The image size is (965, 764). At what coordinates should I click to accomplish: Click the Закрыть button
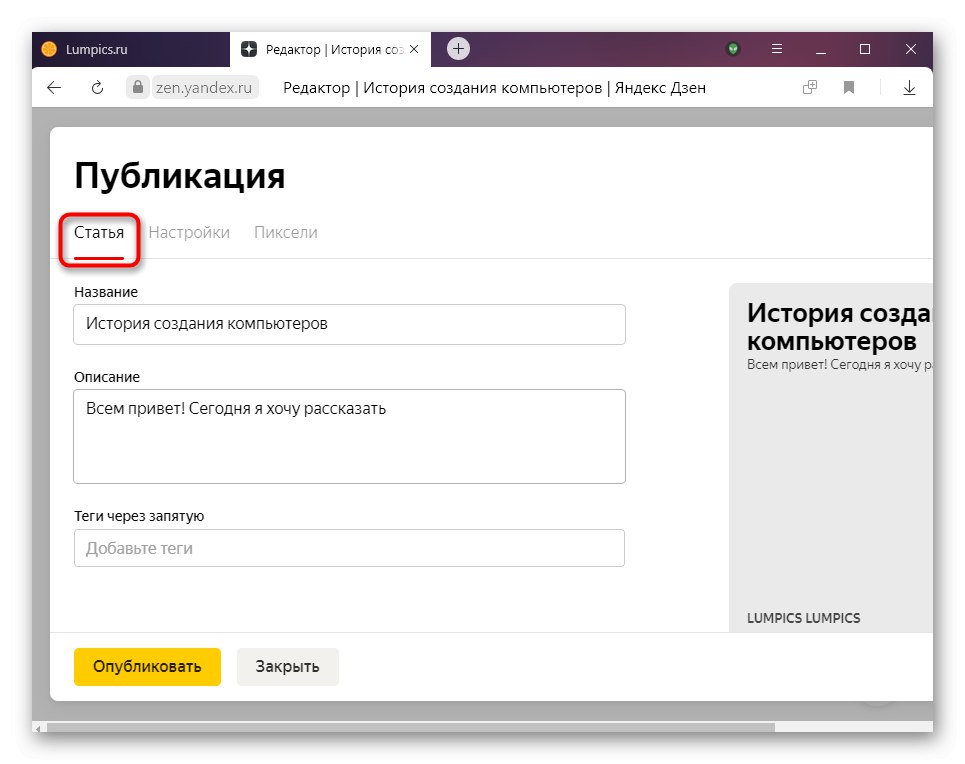[x=287, y=666]
